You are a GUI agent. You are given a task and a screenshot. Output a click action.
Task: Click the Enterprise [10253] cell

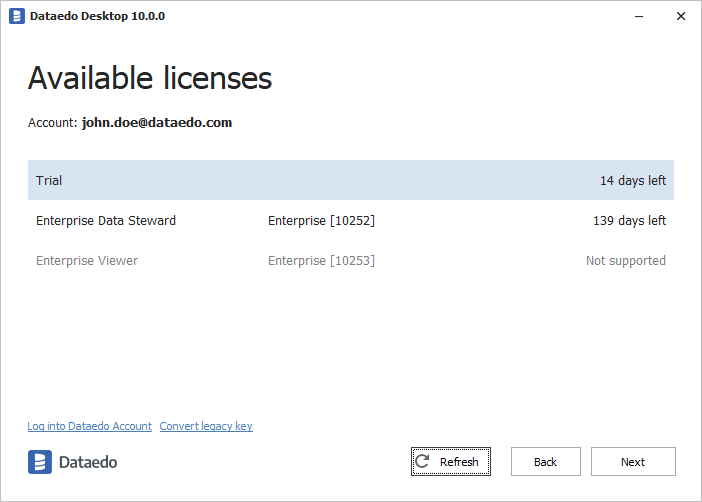point(321,261)
